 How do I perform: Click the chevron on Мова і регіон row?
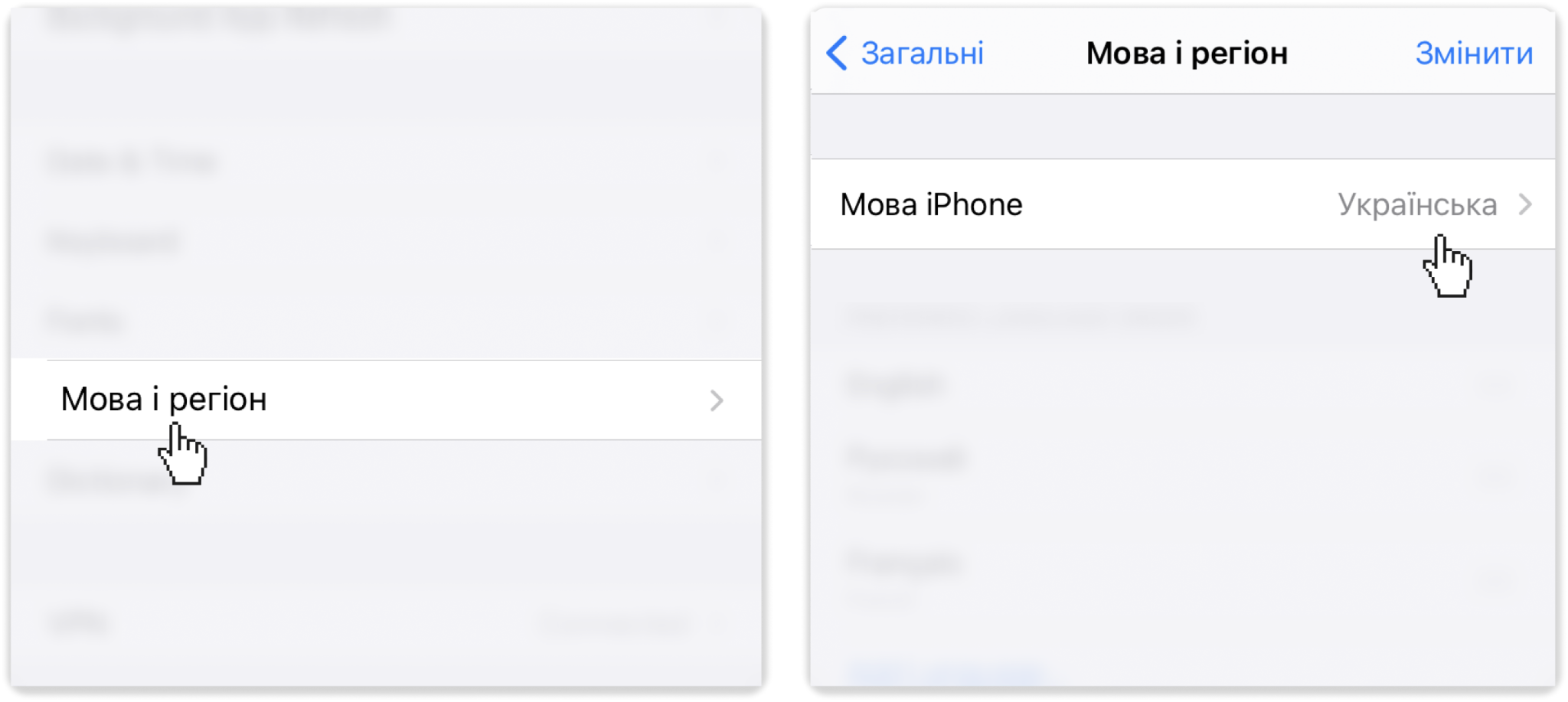(x=717, y=400)
